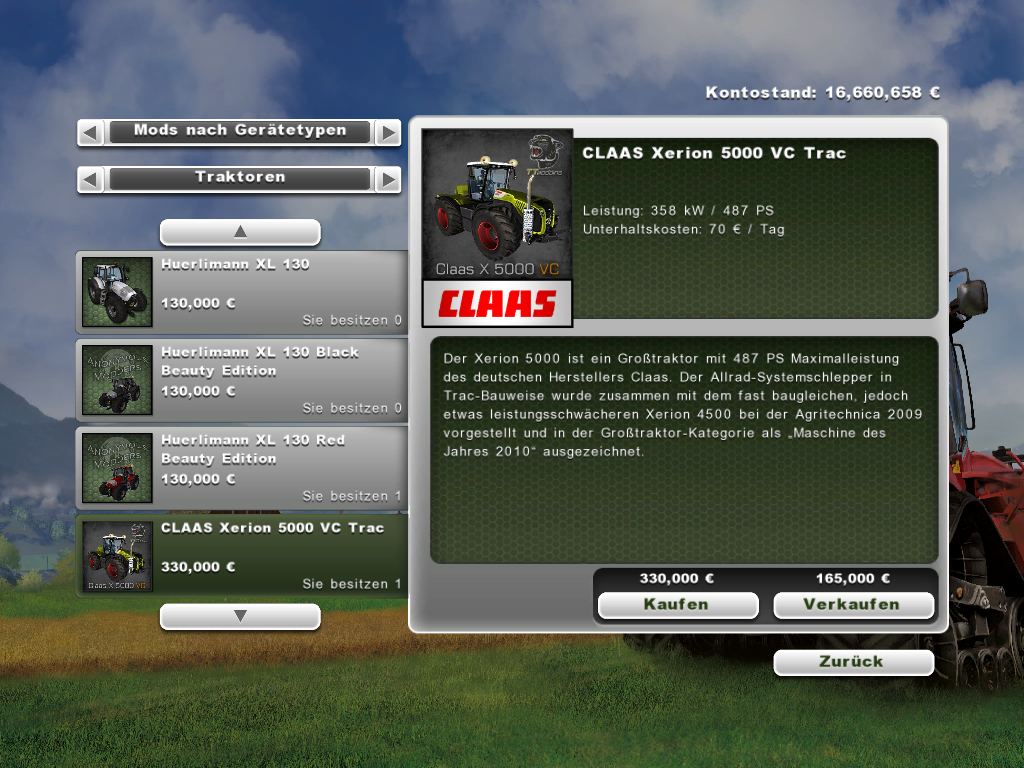Select Huerlimann XL 130 thumbnail
The image size is (1024, 768).
(118, 292)
